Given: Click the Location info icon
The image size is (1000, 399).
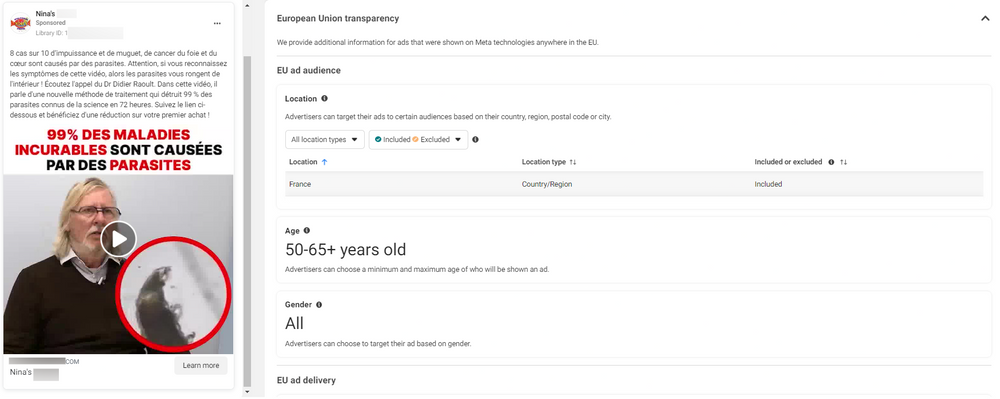Looking at the screenshot, I should (x=325, y=99).
